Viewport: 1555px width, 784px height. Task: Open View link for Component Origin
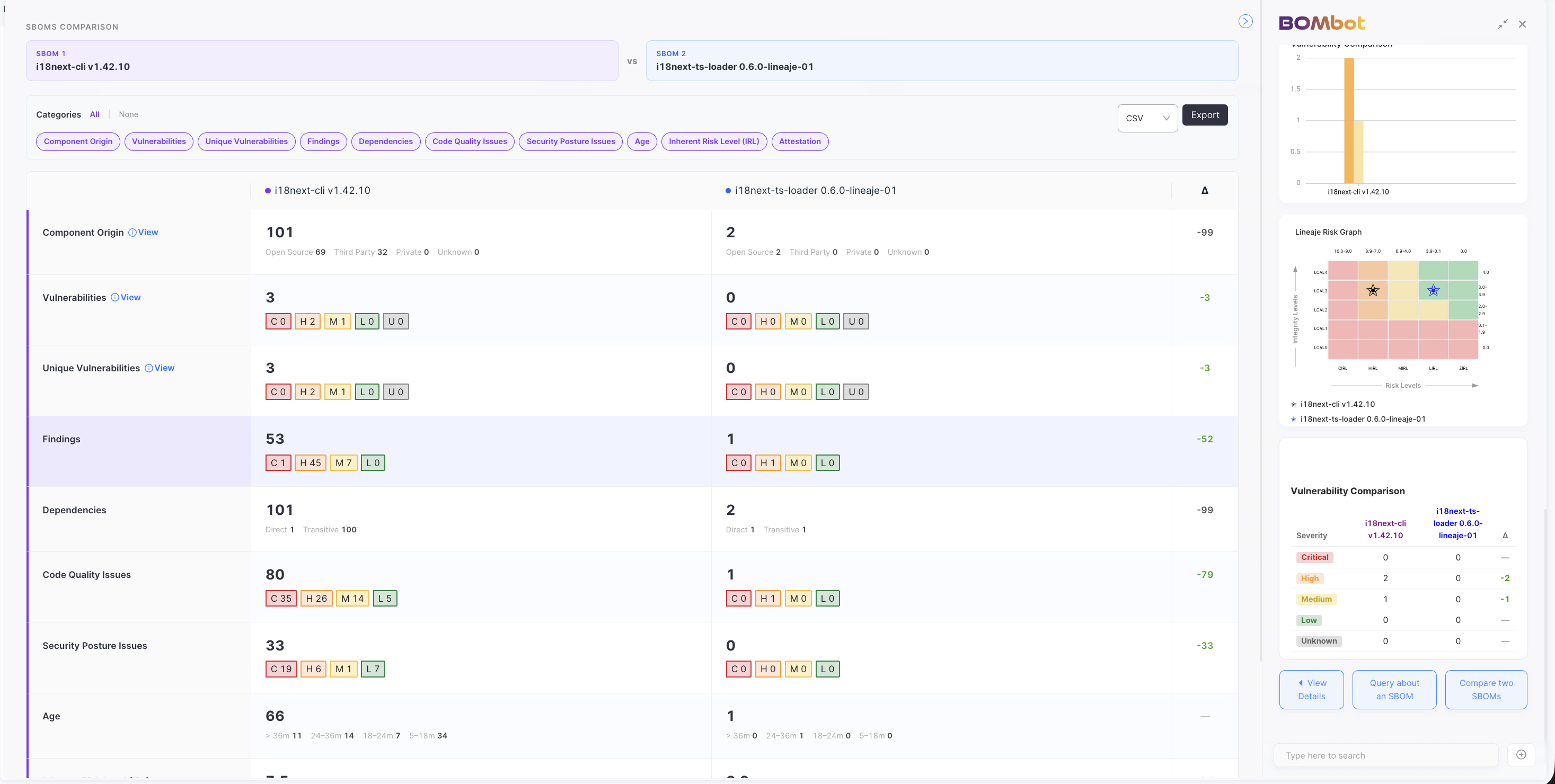tap(143, 233)
